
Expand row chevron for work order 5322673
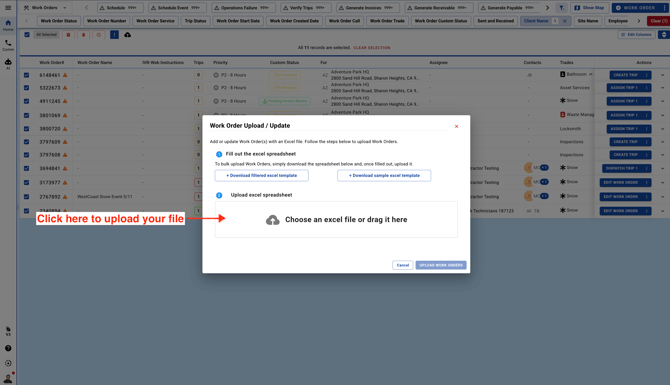(x=662, y=88)
